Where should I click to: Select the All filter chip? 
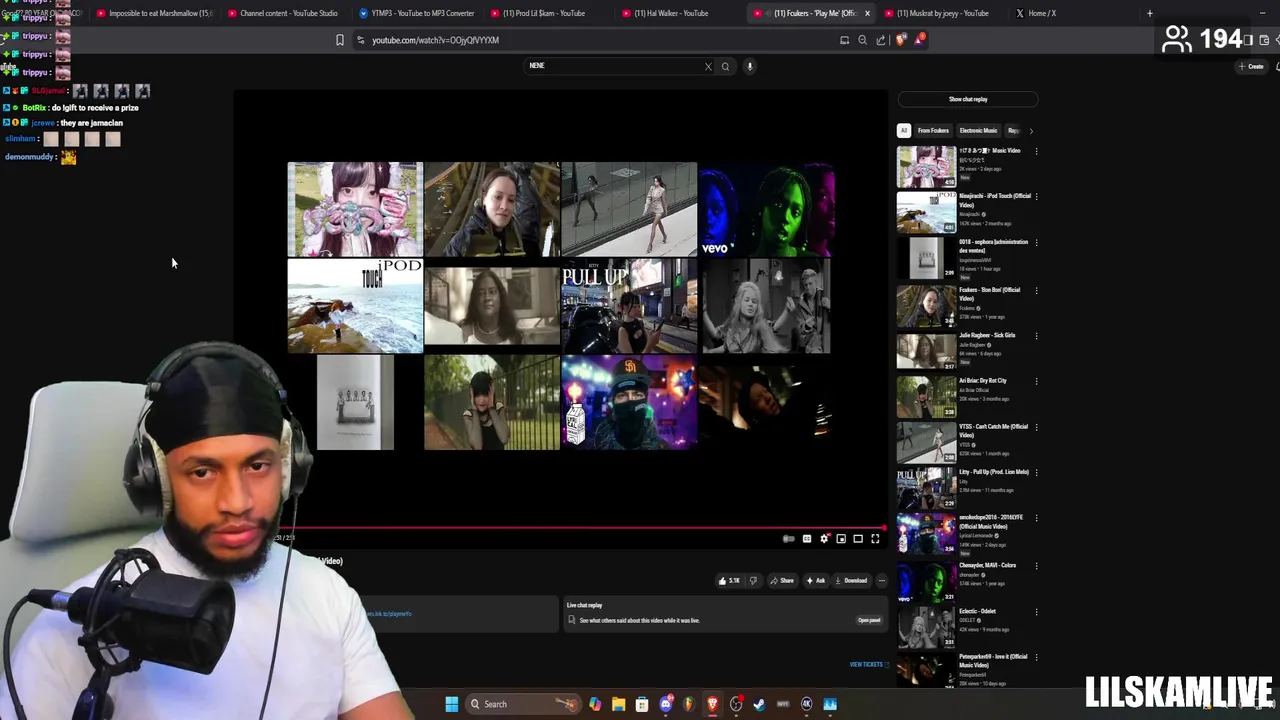pyautogui.click(x=904, y=130)
